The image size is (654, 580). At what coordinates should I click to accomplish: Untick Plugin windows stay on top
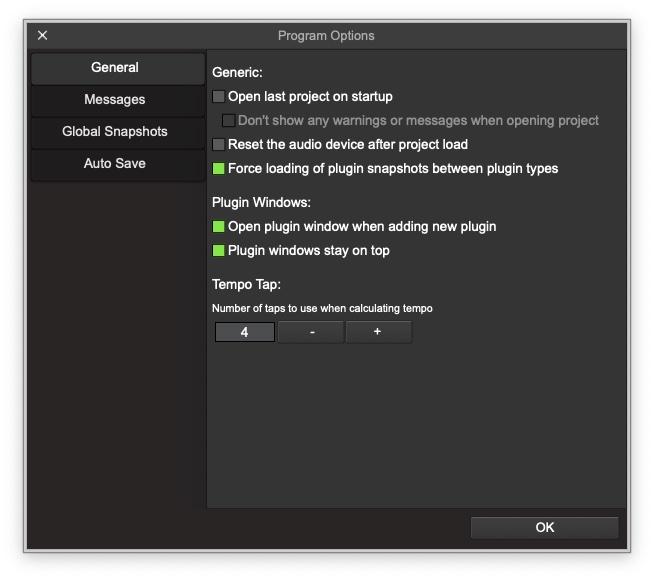coord(219,251)
